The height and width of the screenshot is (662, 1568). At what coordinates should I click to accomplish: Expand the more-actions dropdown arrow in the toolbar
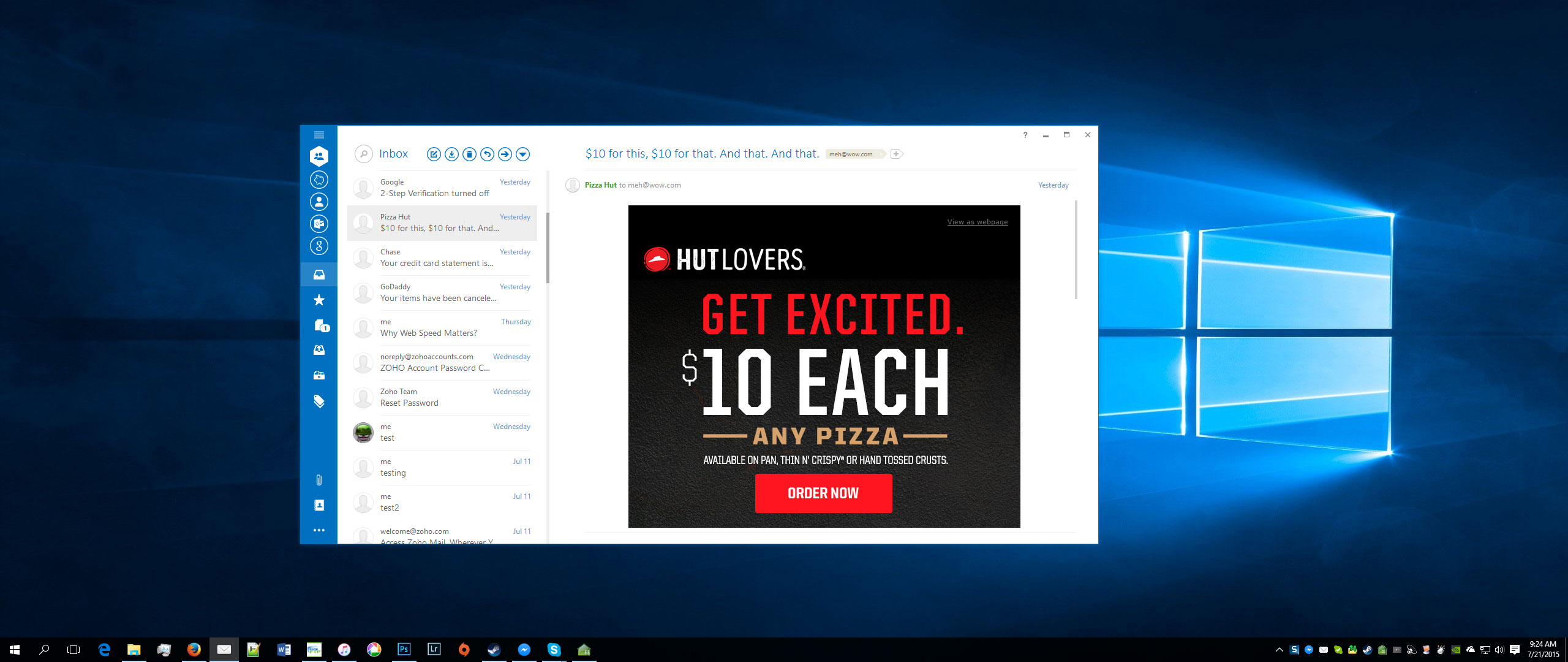[x=522, y=154]
